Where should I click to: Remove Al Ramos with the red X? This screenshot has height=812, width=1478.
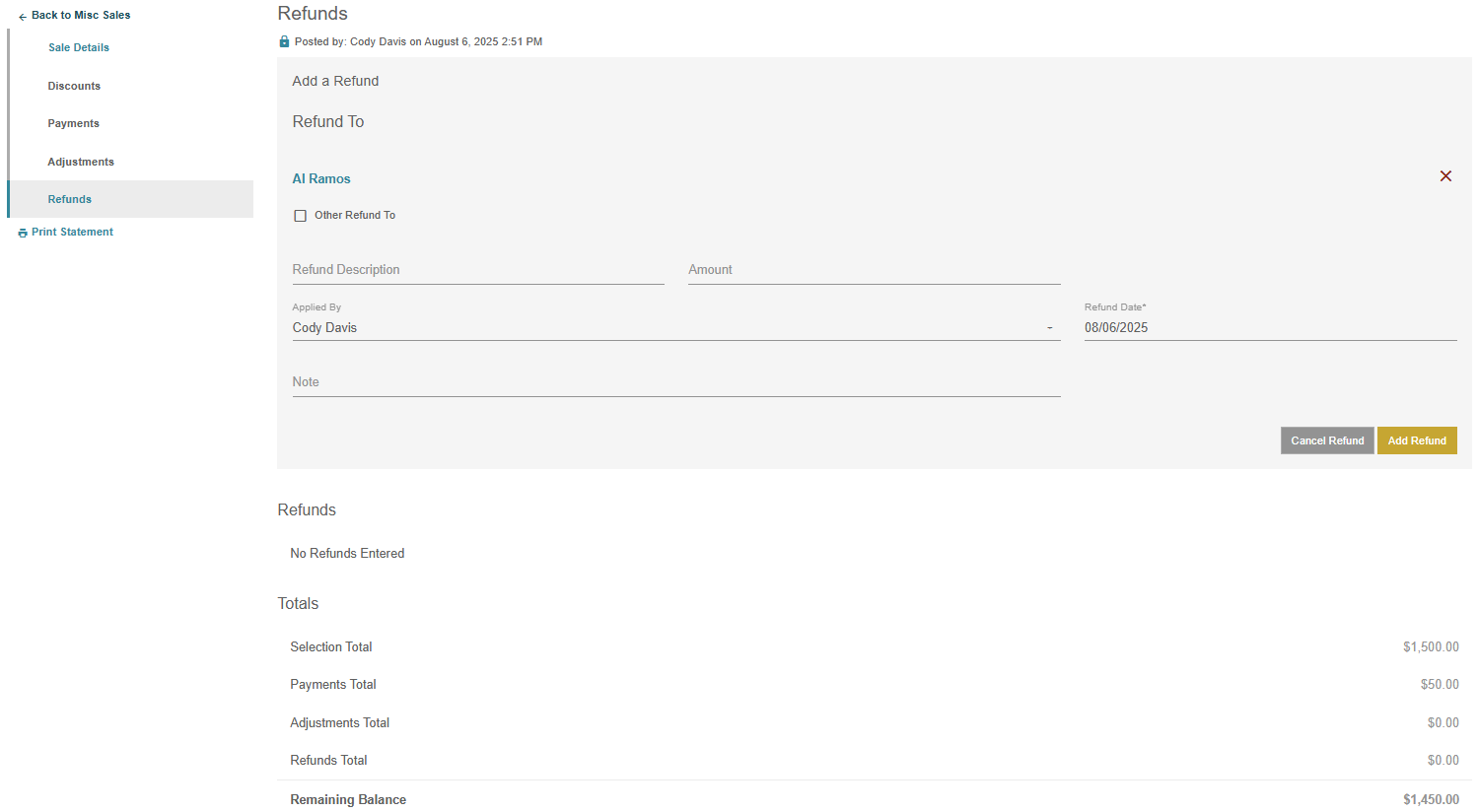(1445, 176)
